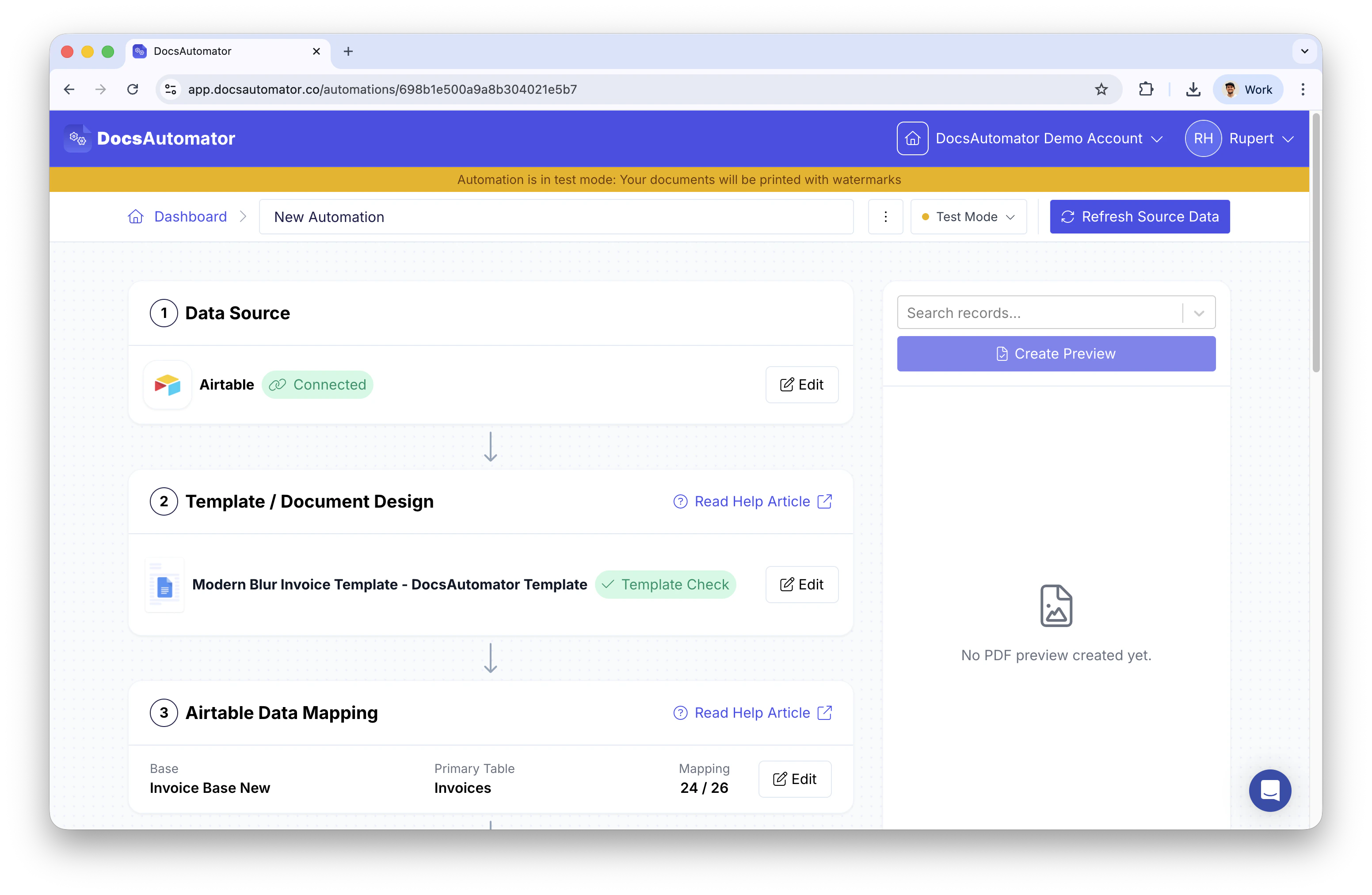Click the 'Modern Blur Invoice Template' name

click(390, 585)
